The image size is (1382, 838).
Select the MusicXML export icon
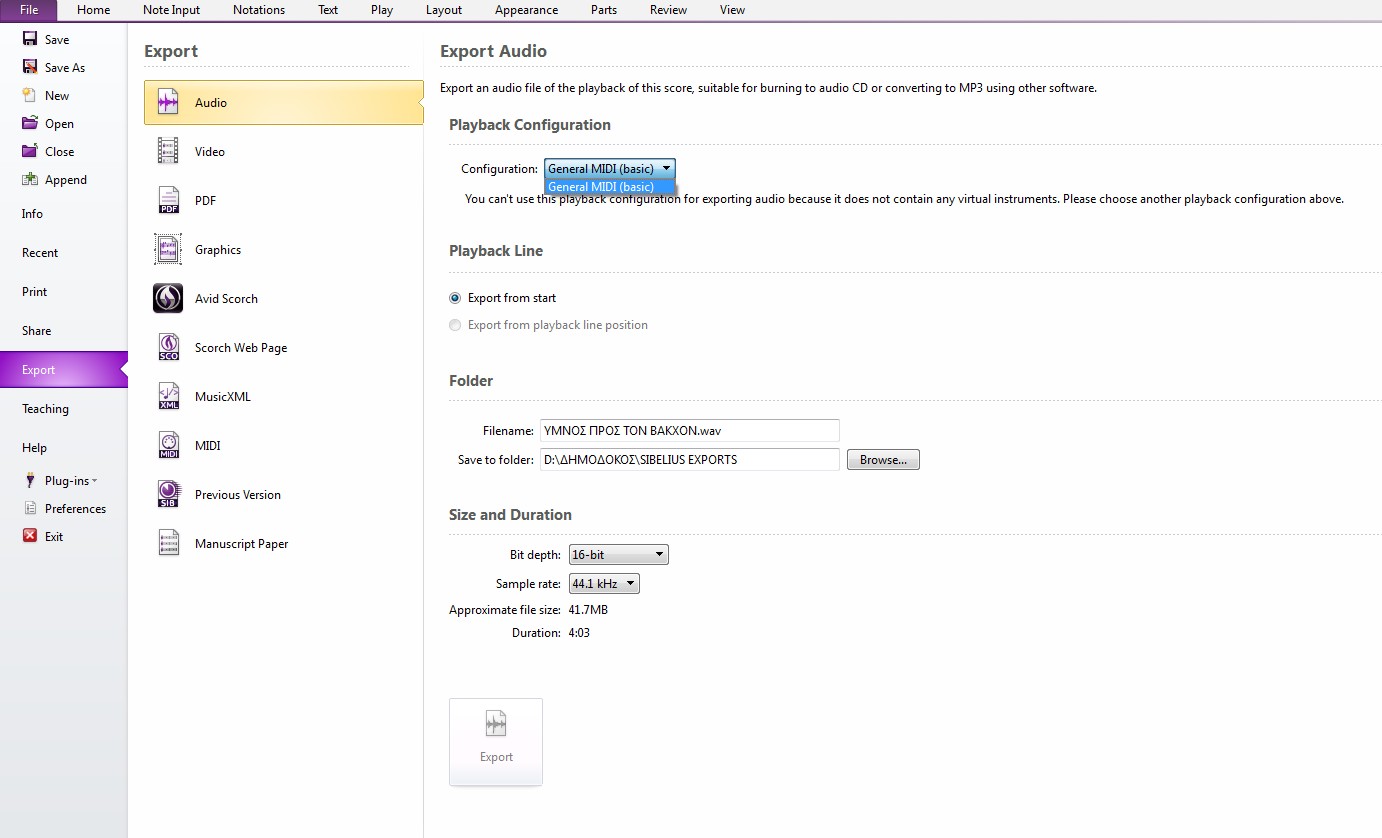tap(168, 396)
